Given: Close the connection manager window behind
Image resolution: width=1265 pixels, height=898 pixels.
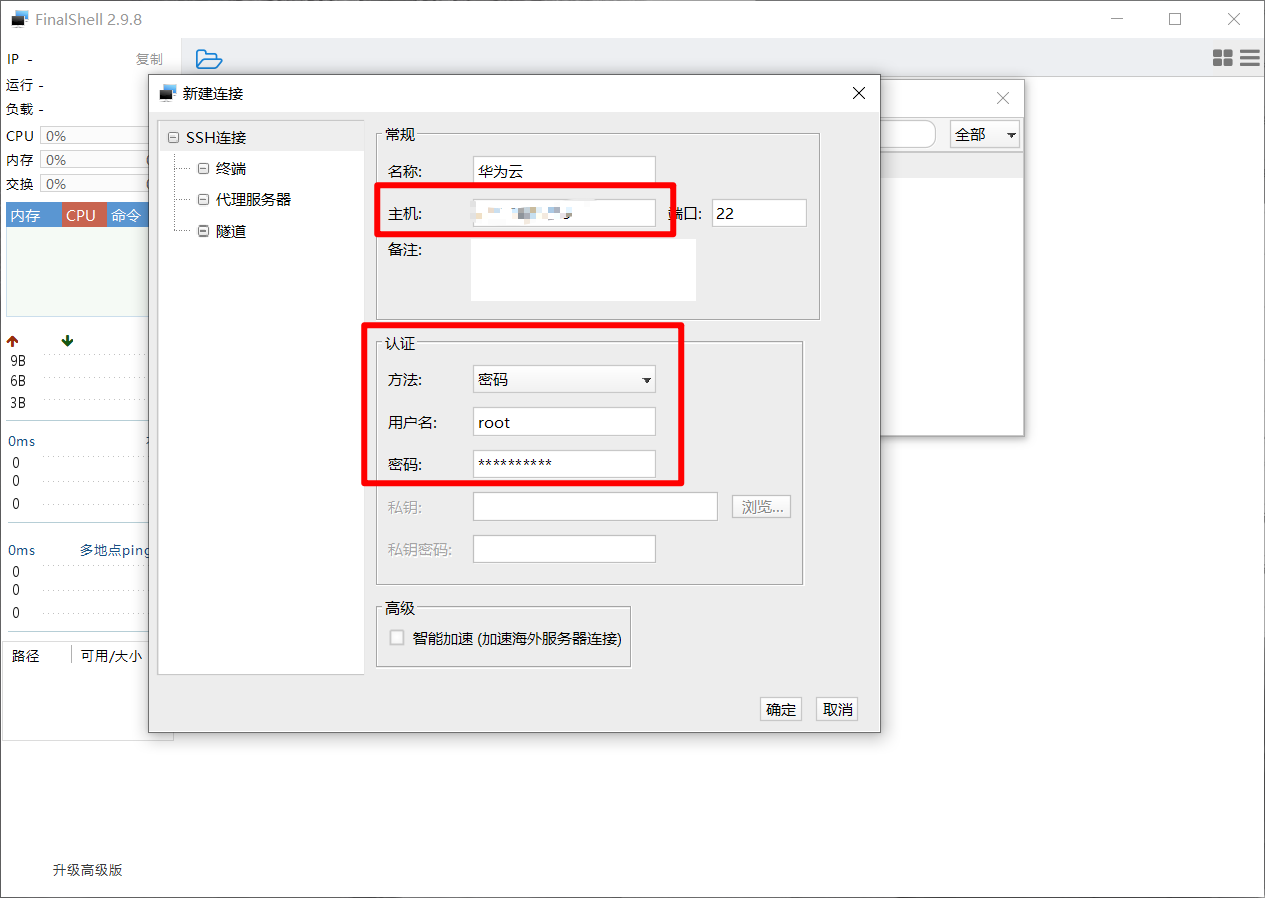Looking at the screenshot, I should pyautogui.click(x=1003, y=98).
